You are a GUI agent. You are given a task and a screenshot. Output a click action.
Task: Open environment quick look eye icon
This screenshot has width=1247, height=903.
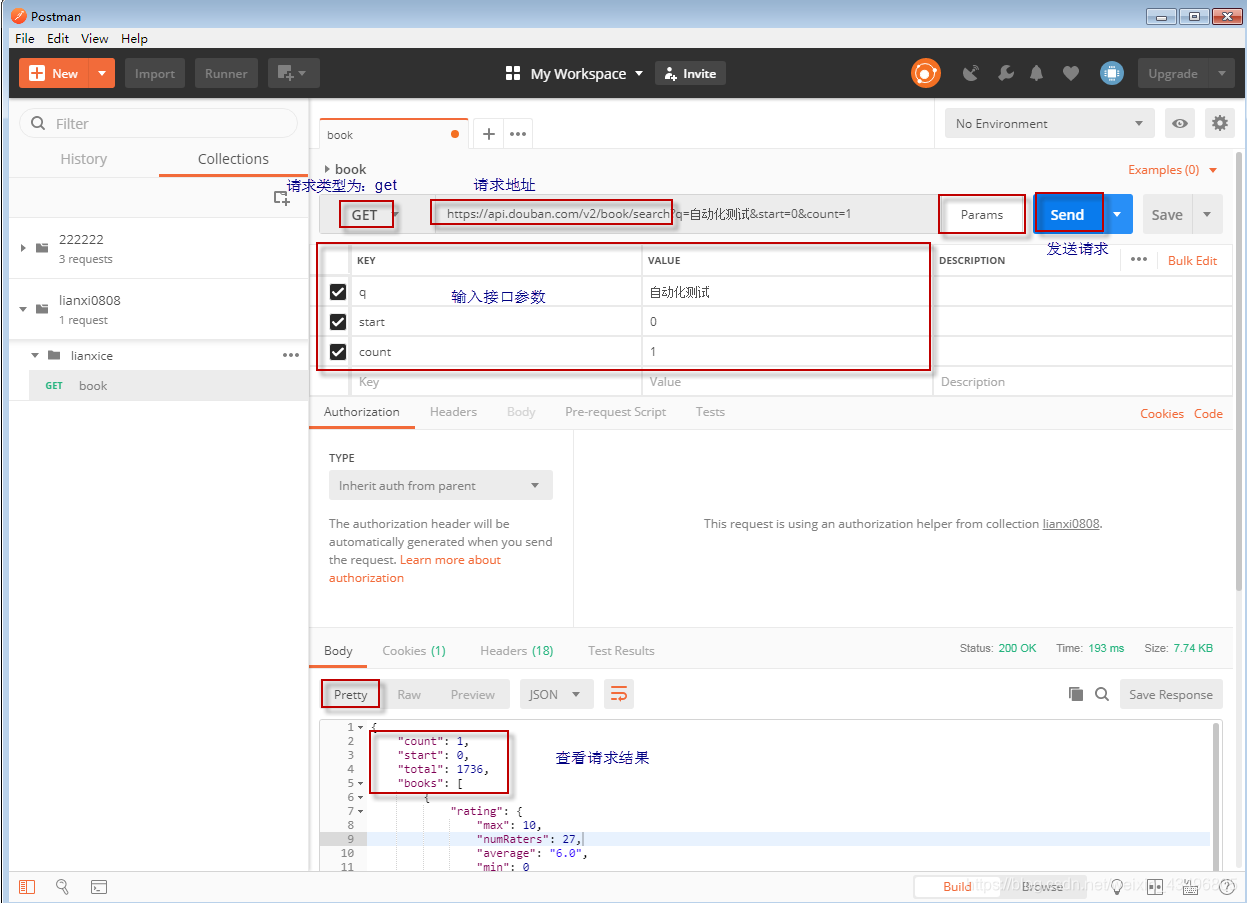tap(1181, 123)
